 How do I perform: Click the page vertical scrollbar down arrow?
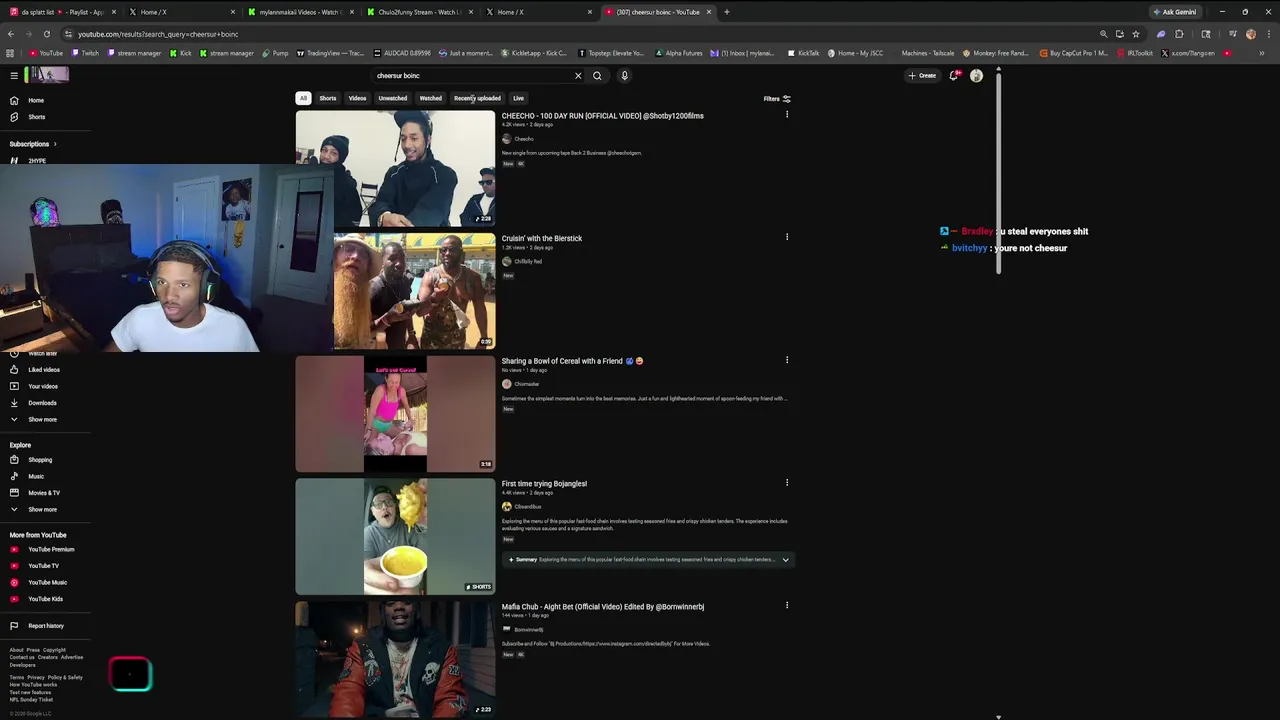pyautogui.click(x=998, y=716)
